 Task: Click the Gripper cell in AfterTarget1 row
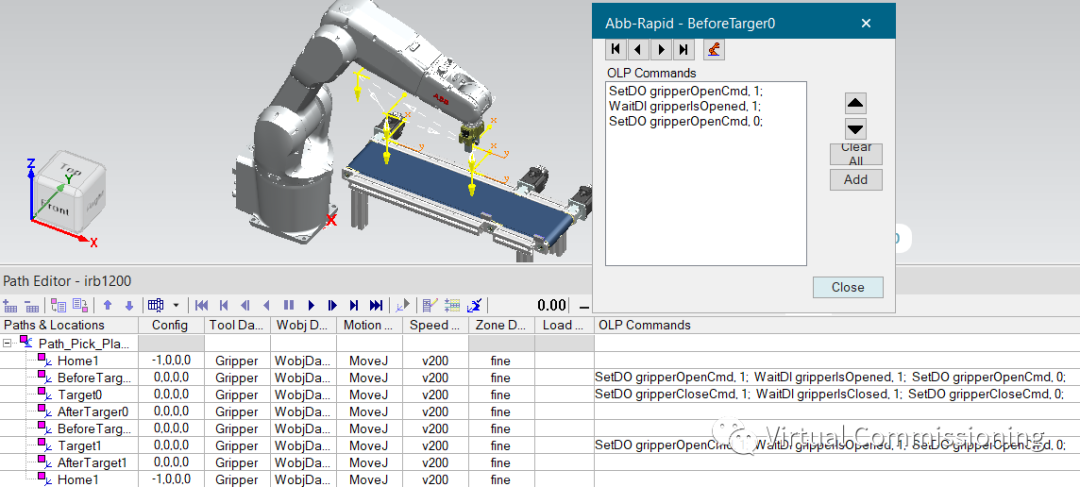pyautogui.click(x=237, y=462)
